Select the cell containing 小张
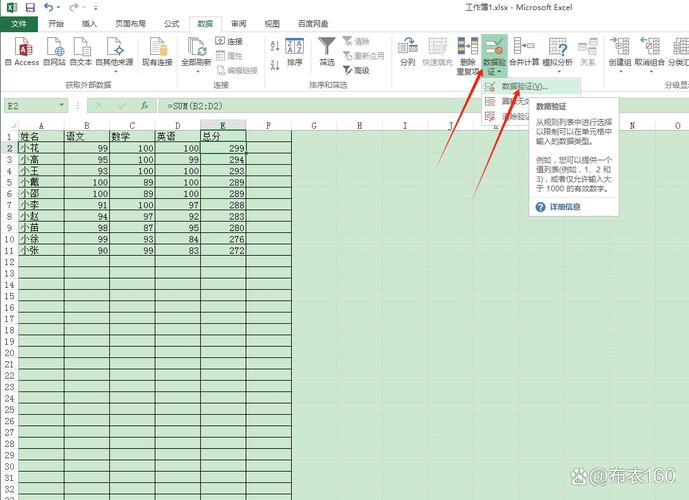689x500 pixels. pyautogui.click(x=41, y=250)
